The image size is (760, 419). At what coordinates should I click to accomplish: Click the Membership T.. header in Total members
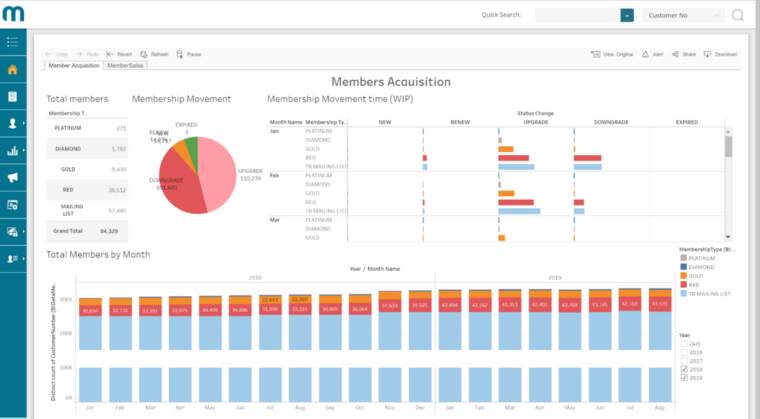[67, 113]
